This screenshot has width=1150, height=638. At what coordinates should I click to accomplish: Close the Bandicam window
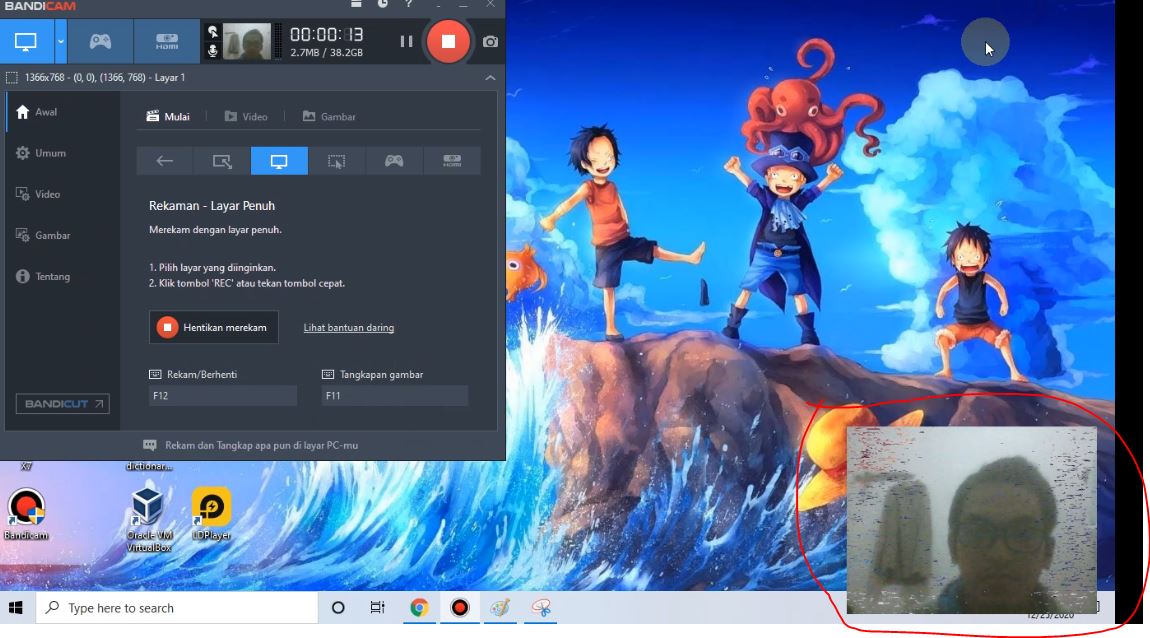click(490, 4)
